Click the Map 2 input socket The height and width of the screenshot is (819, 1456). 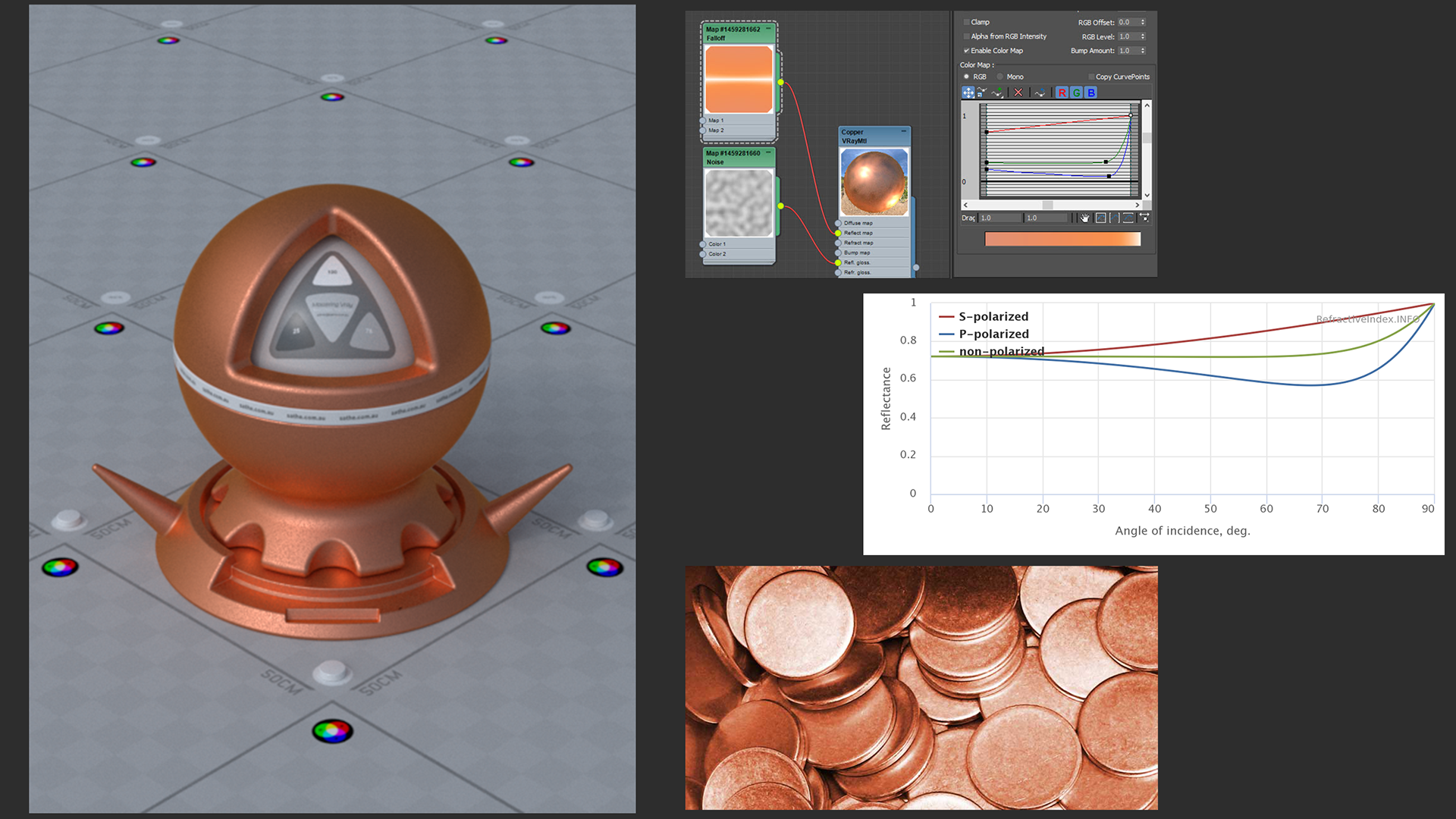click(702, 130)
